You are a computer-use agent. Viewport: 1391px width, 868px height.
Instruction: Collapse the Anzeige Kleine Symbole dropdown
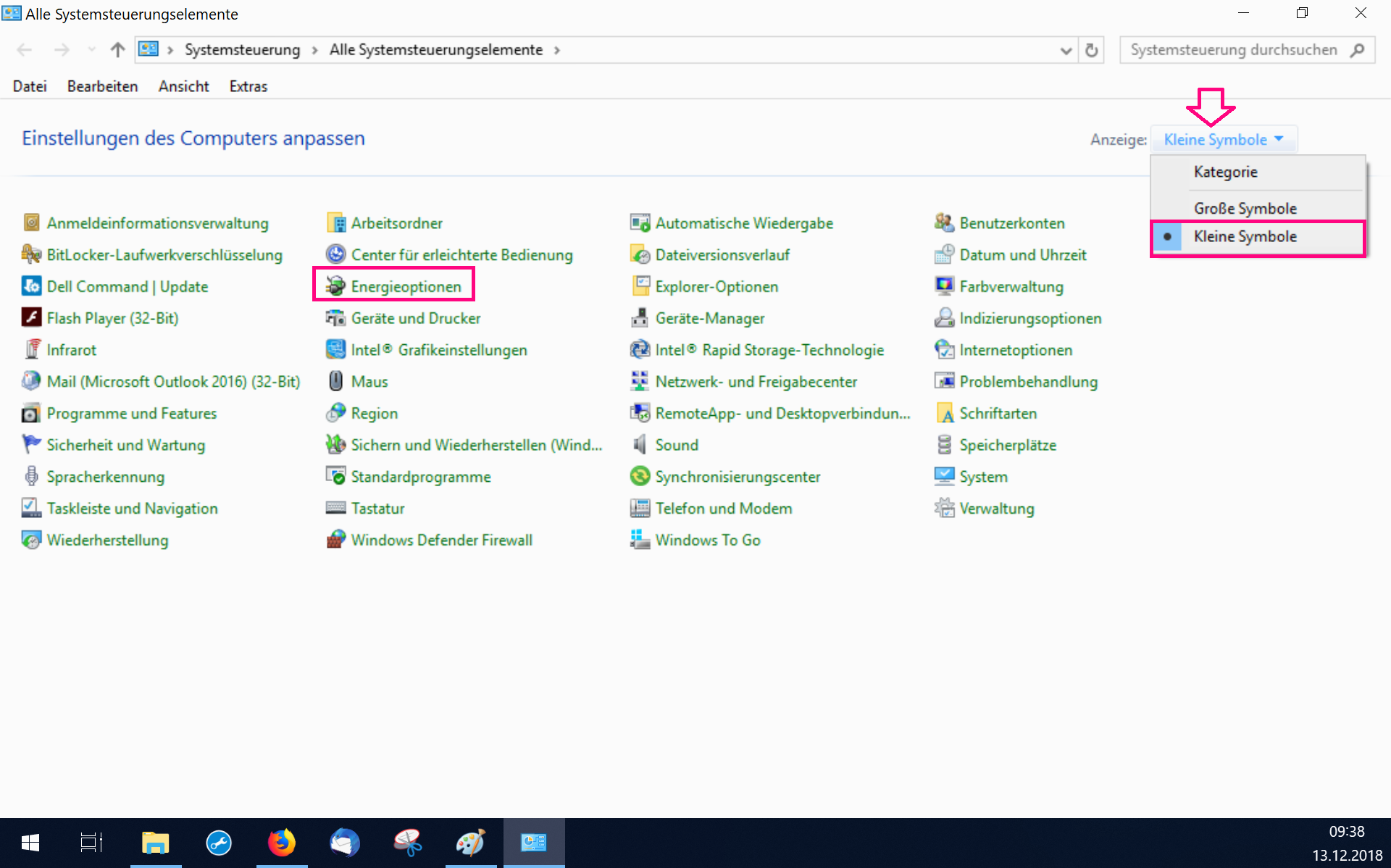(1223, 140)
